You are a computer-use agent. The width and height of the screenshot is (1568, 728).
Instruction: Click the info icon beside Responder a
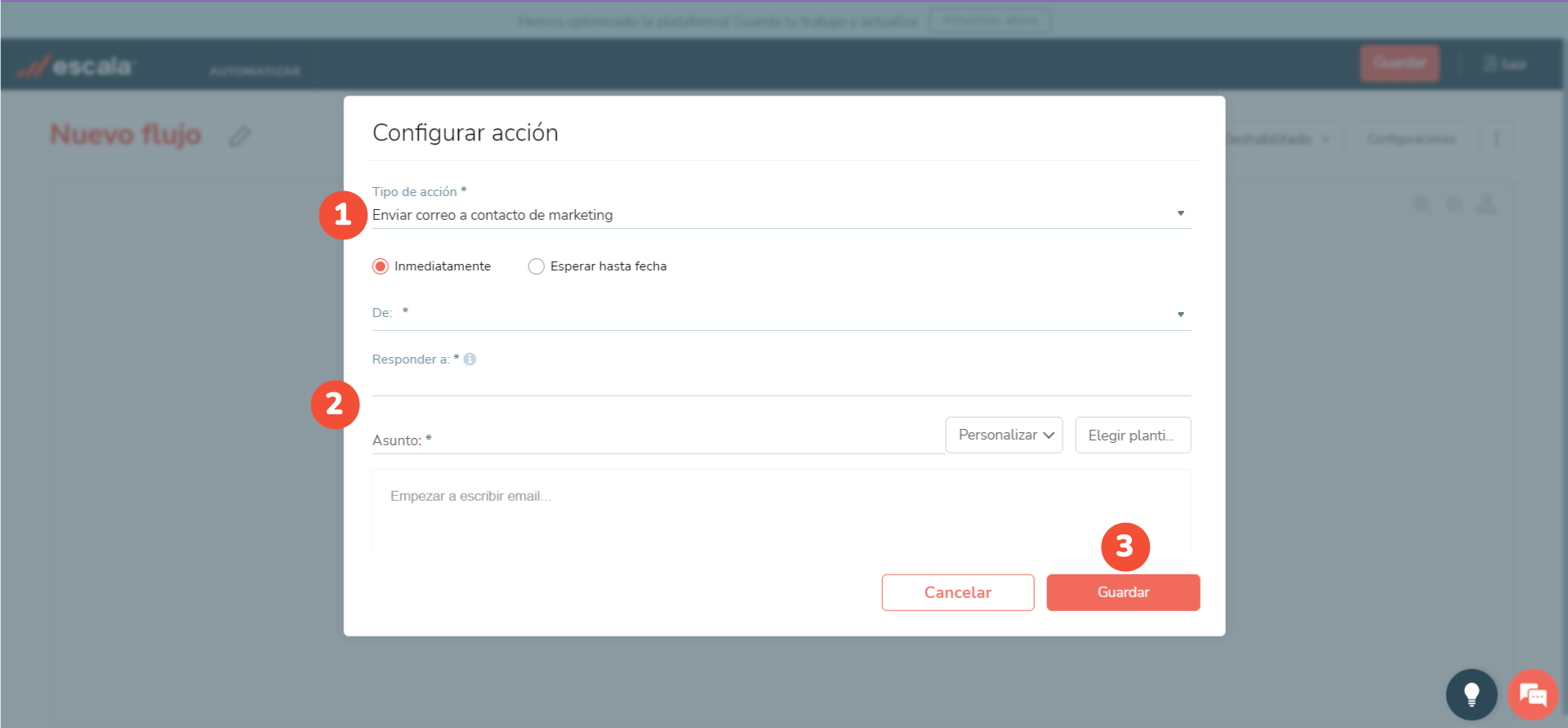coord(470,359)
